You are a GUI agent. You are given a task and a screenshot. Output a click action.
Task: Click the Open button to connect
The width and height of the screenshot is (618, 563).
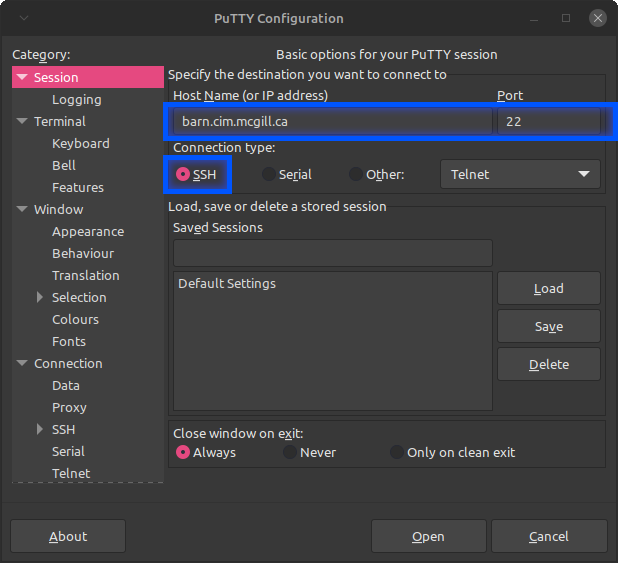click(x=428, y=537)
